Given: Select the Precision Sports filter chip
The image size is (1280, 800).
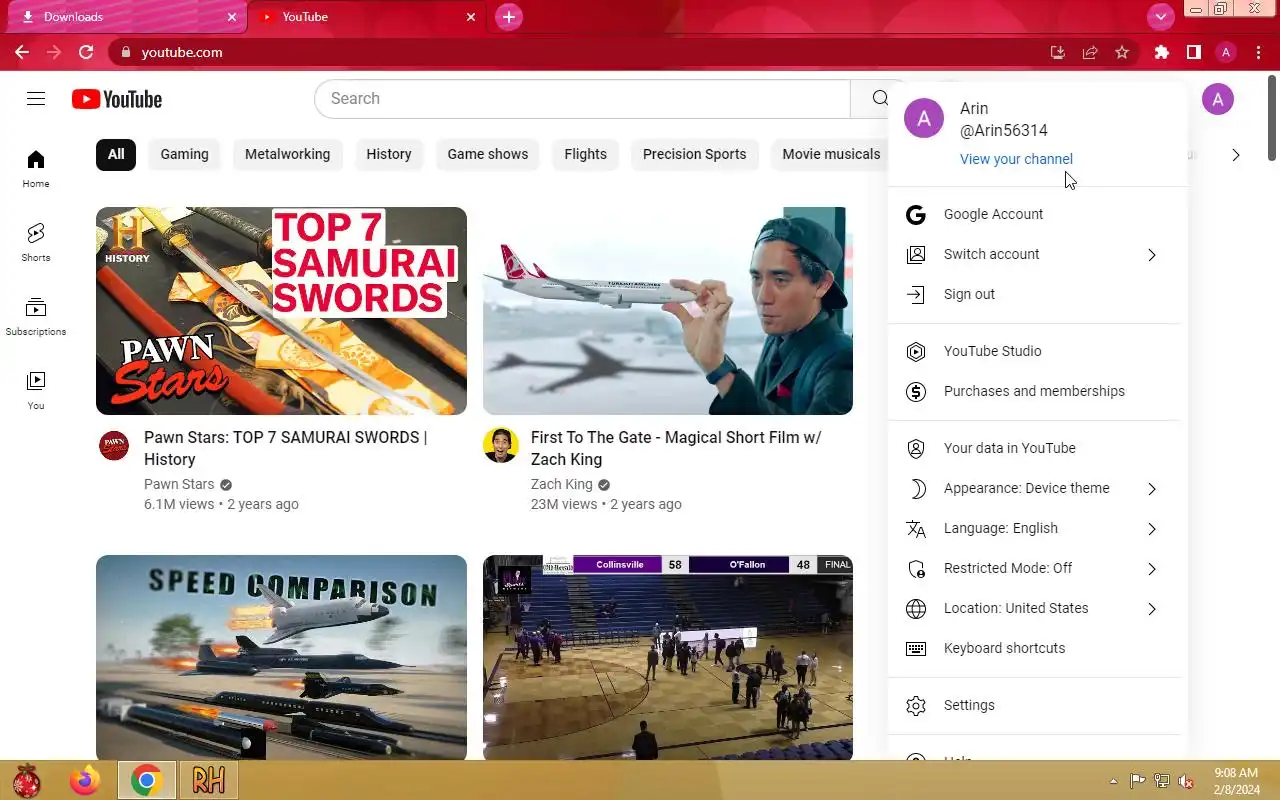Looking at the screenshot, I should point(694,154).
